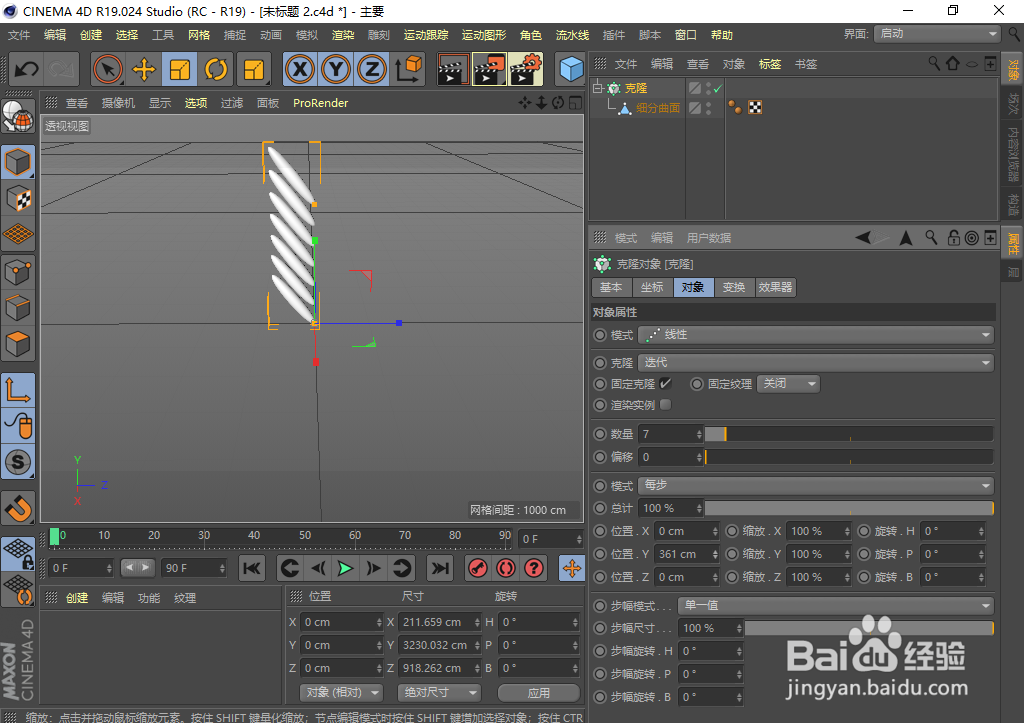Viewport: 1024px width, 723px height.
Task: Open 对象 (相对) coordinate dropdown
Action: tap(342, 692)
